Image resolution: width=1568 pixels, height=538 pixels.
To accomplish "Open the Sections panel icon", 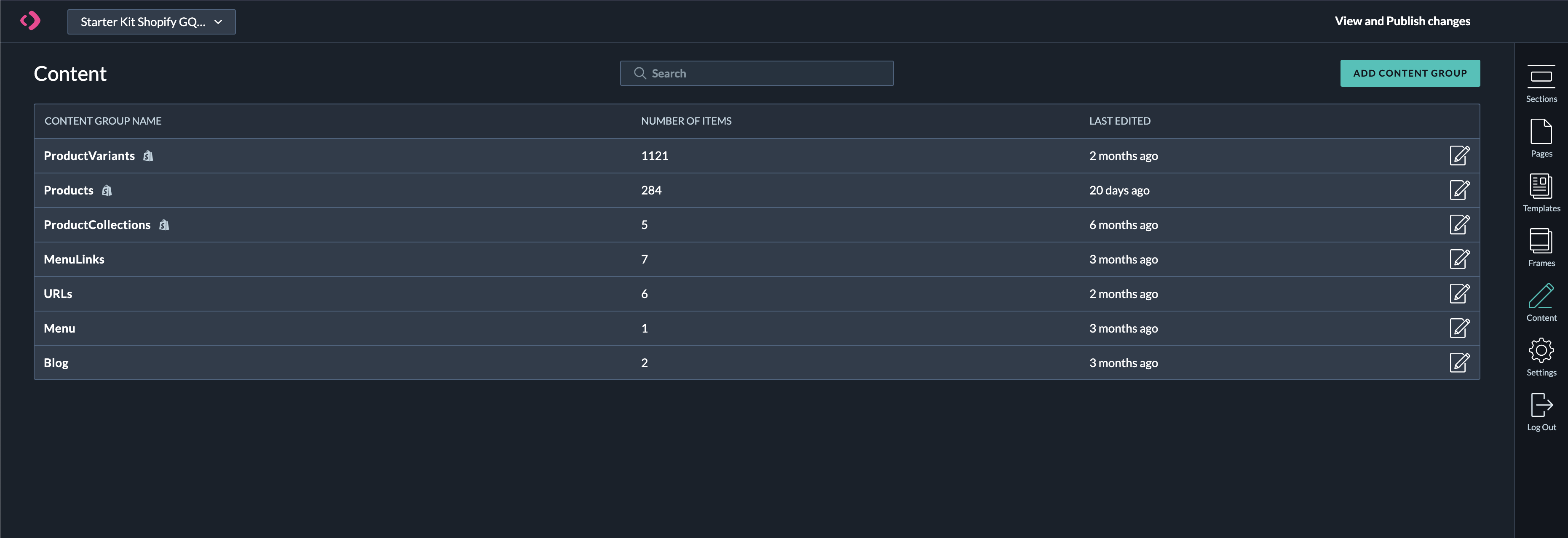I will 1541,83.
